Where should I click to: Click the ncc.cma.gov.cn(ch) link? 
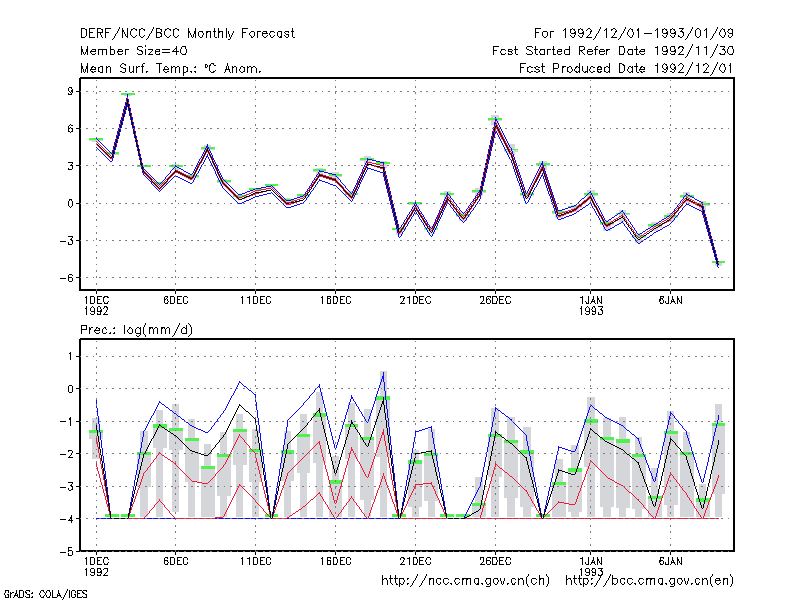465,581
